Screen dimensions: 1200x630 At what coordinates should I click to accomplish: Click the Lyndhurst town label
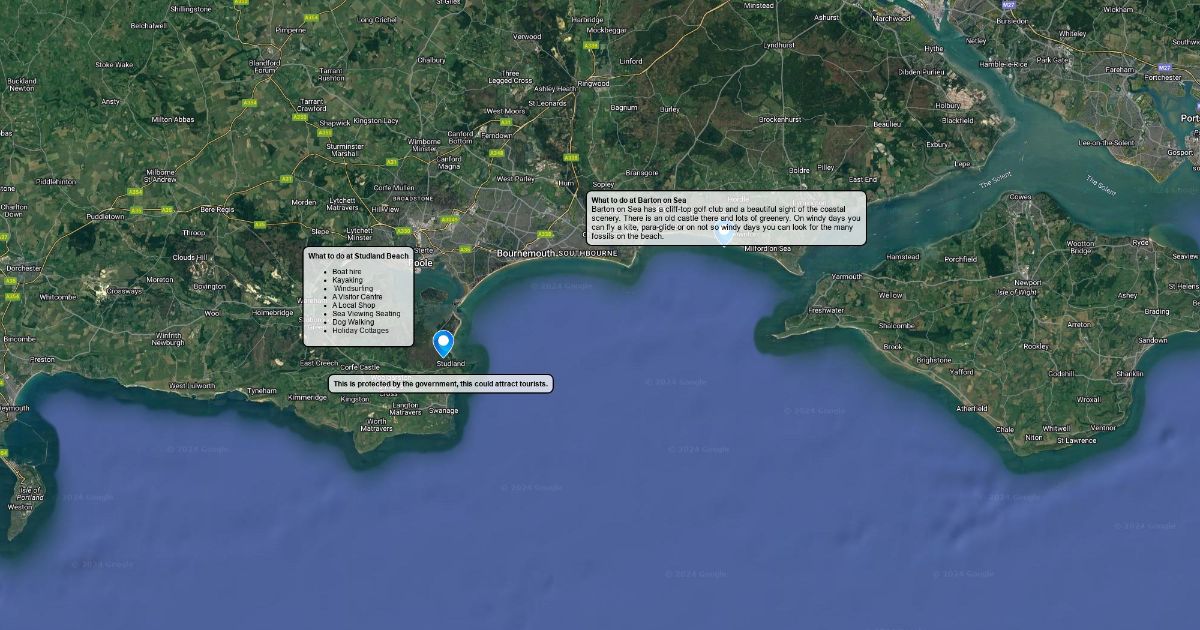[x=778, y=45]
